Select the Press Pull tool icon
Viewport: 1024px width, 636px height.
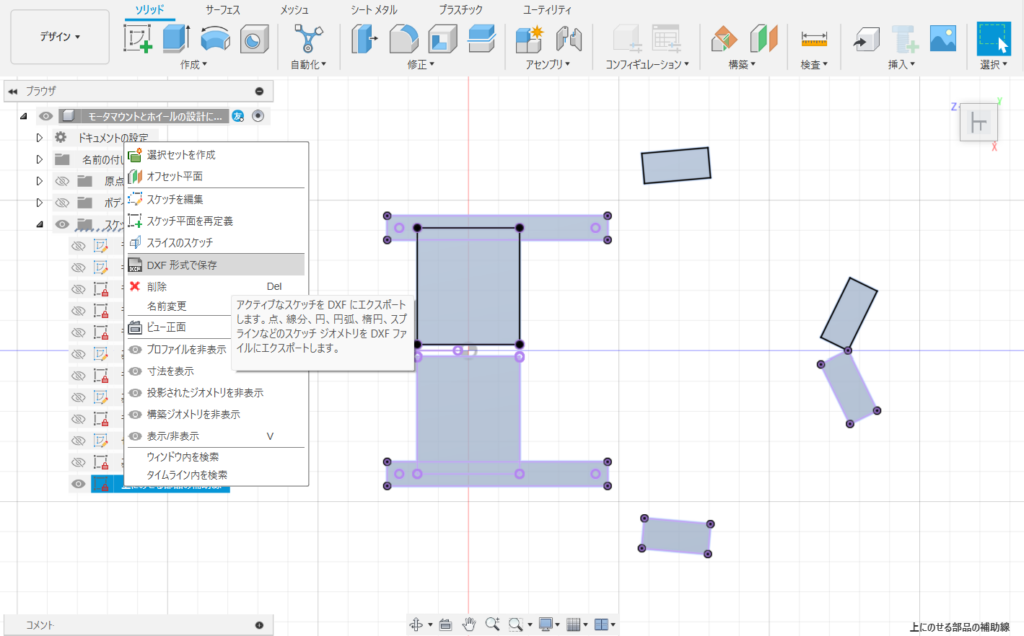point(364,39)
